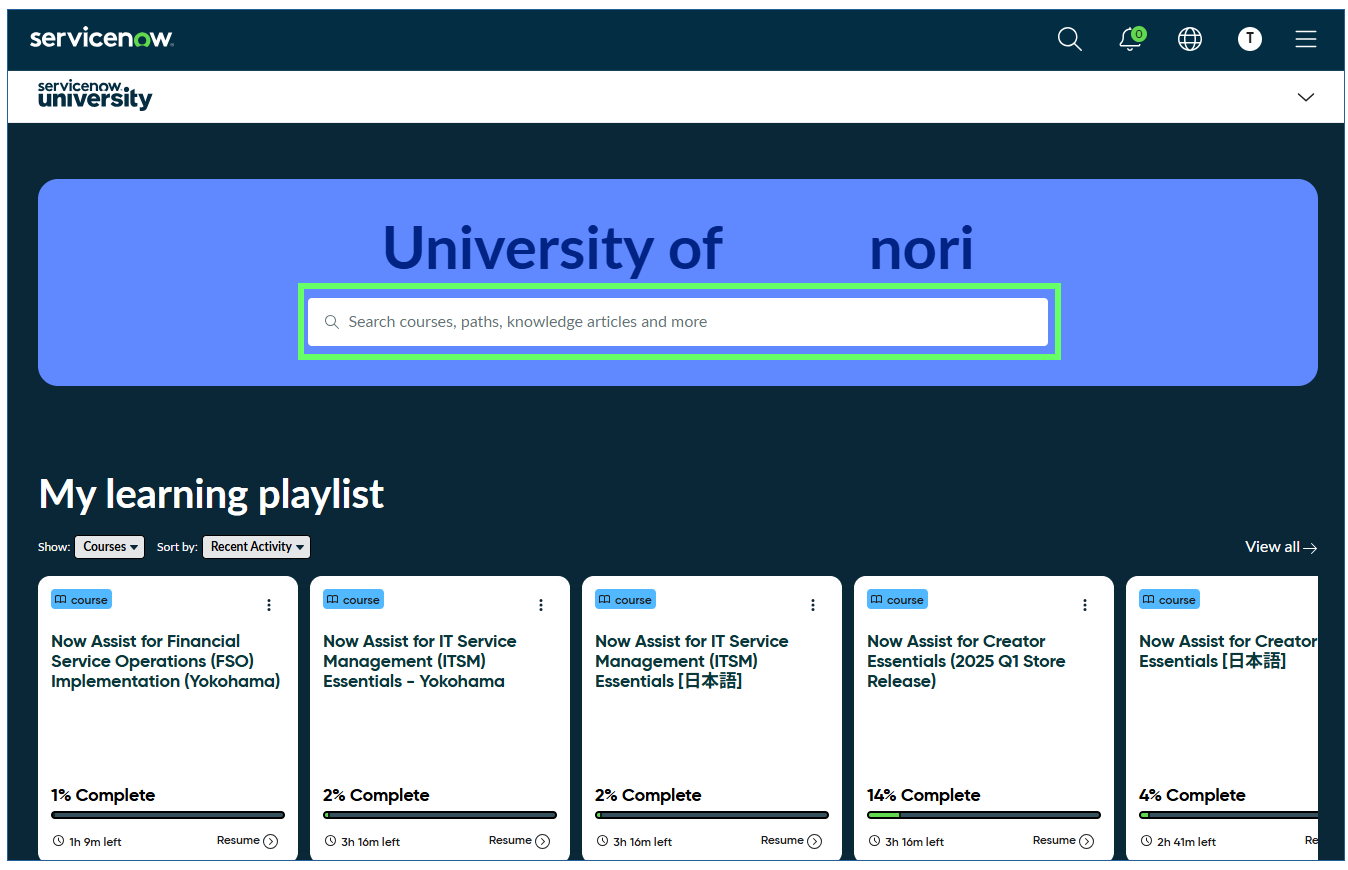The image size is (1348, 870).
Task: Click the 4% Complete text
Action: coord(1192,795)
